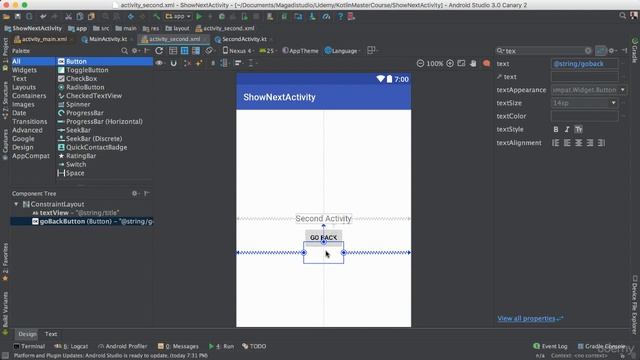This screenshot has height=360, width=640.
Task: Select ToggleButton in the palette
Action: (x=87, y=70)
